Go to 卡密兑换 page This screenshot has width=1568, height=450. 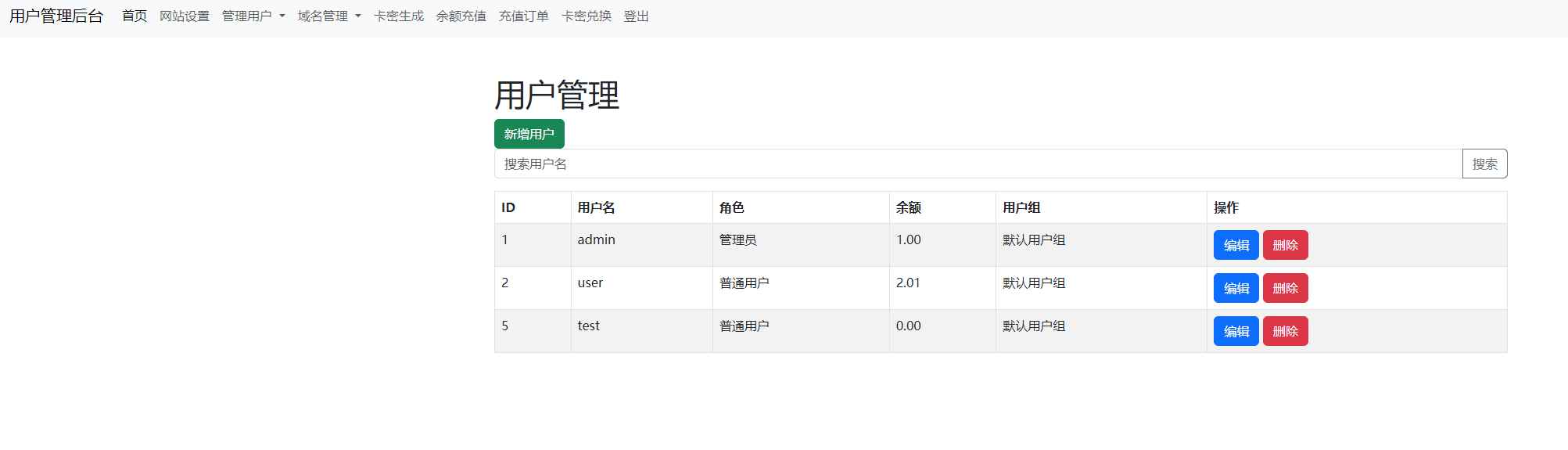pos(586,16)
